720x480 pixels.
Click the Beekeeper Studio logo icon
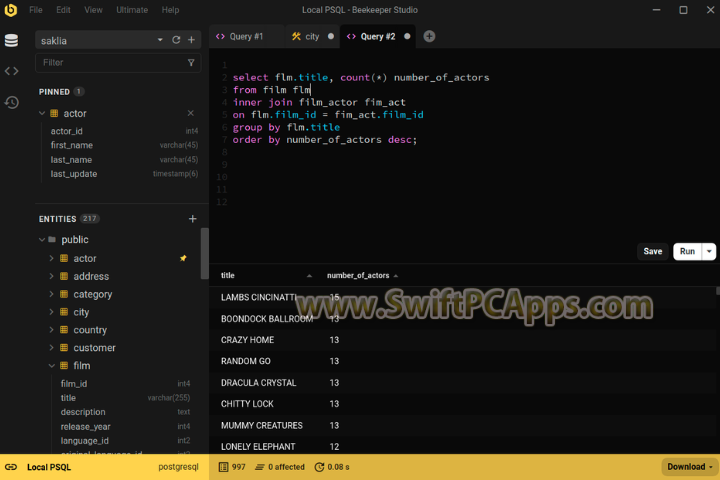(11, 10)
